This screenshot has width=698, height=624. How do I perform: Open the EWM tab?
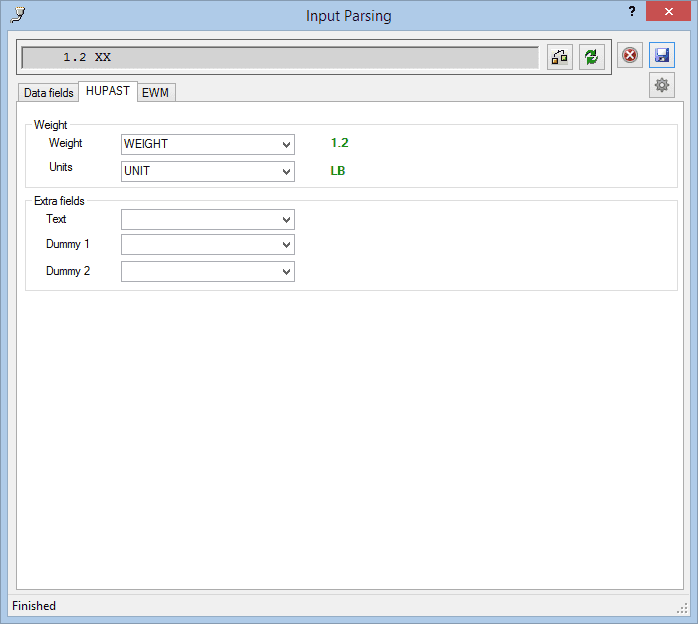click(x=155, y=93)
